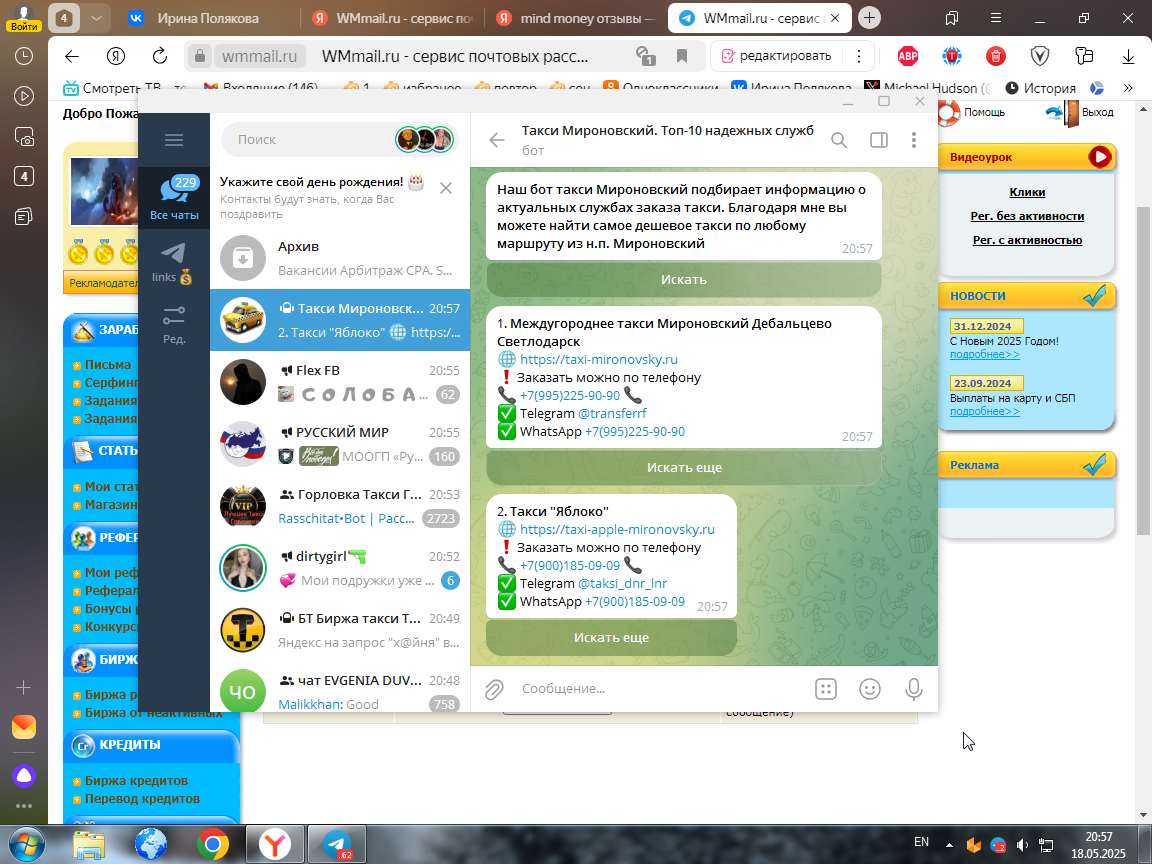Switch to 'mind money отзывы' tab
The height and width of the screenshot is (864, 1152).
pos(575,18)
